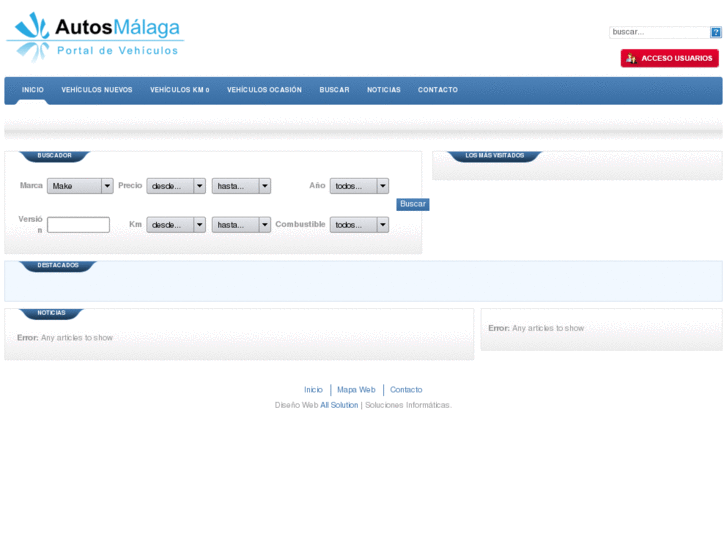Click error text in right side panel
This screenshot has width=727, height=545.
point(536,328)
